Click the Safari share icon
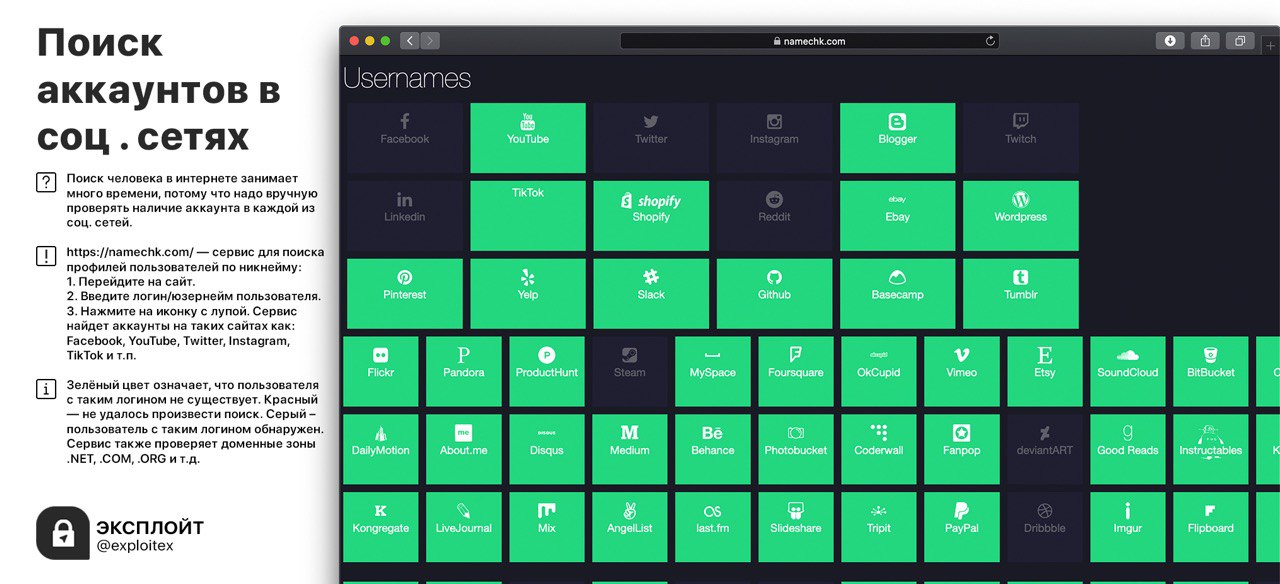The width and height of the screenshot is (1280, 584). 1205,41
